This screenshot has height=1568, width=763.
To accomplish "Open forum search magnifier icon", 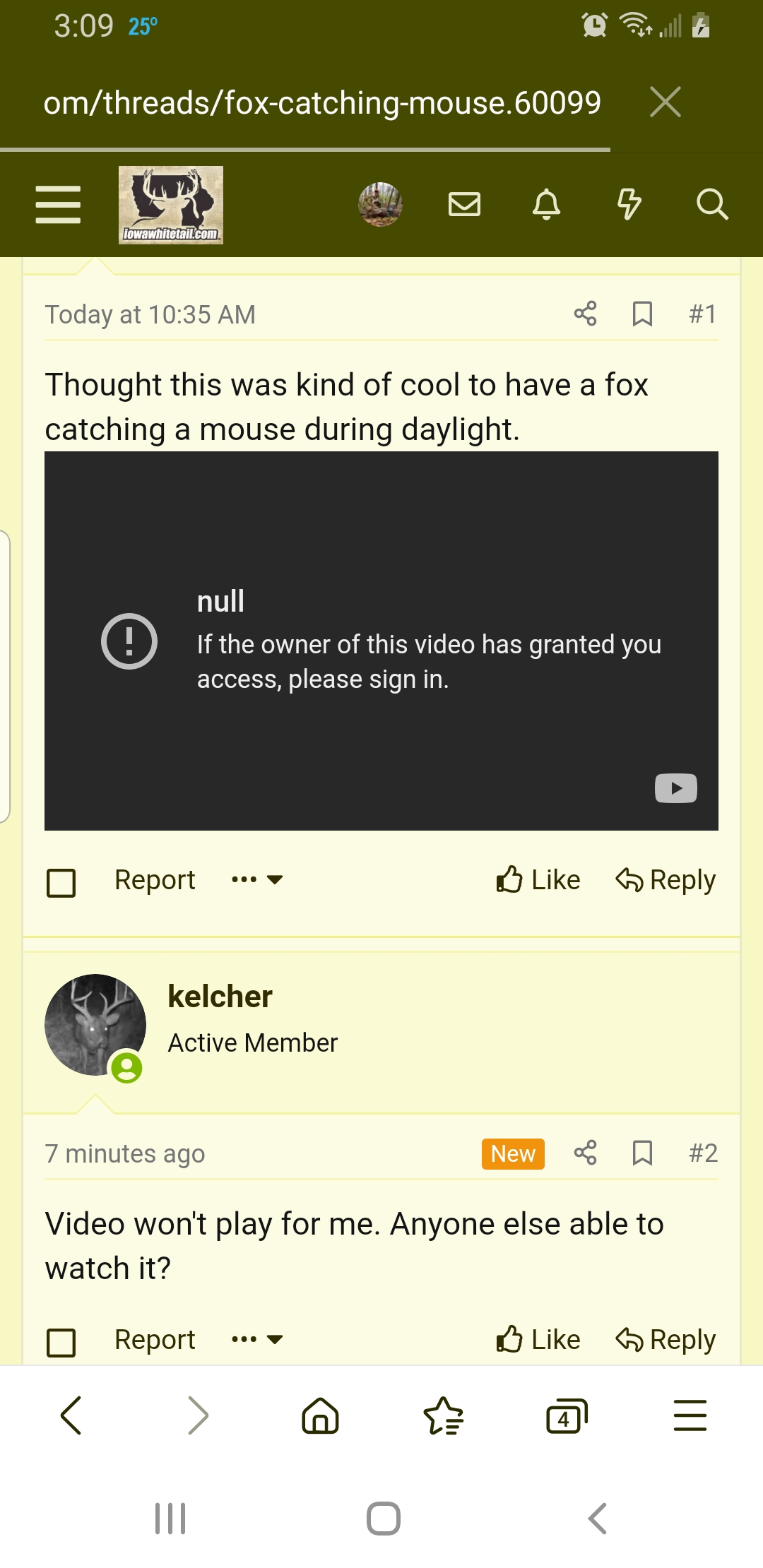I will [711, 205].
